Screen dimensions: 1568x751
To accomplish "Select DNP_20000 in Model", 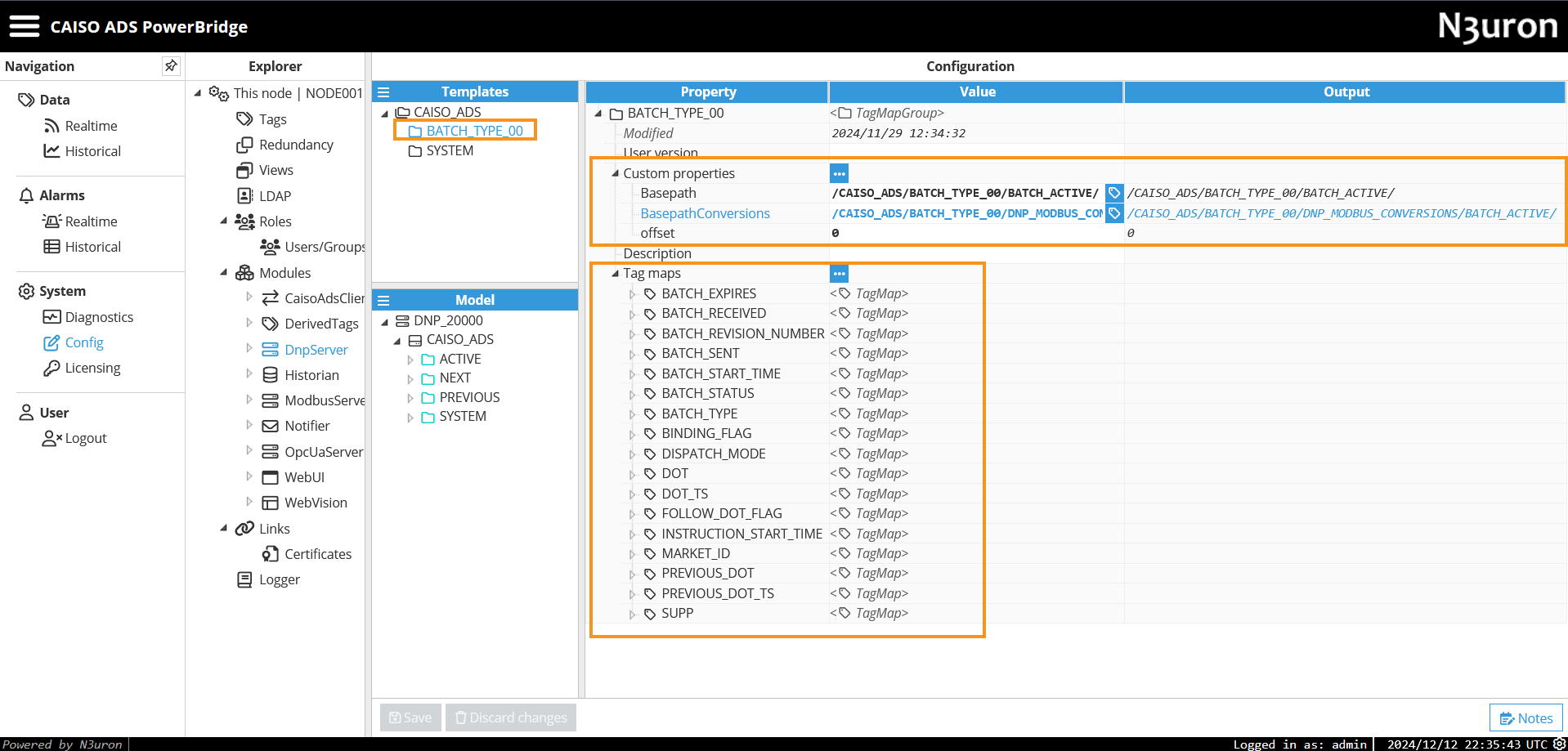I will [448, 320].
